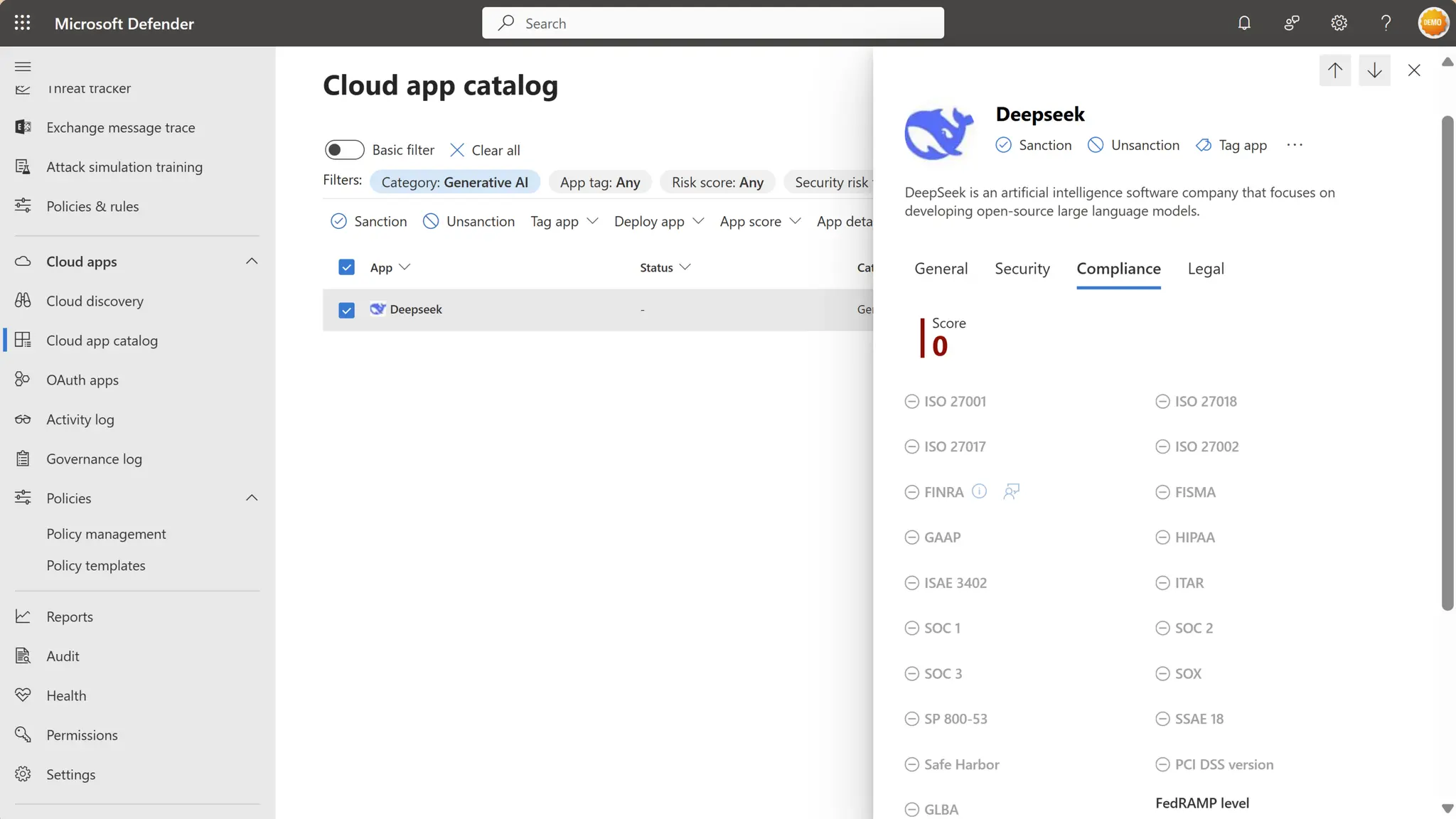This screenshot has width=1456, height=819.
Task: Open the App score dropdown
Action: pyautogui.click(x=760, y=222)
